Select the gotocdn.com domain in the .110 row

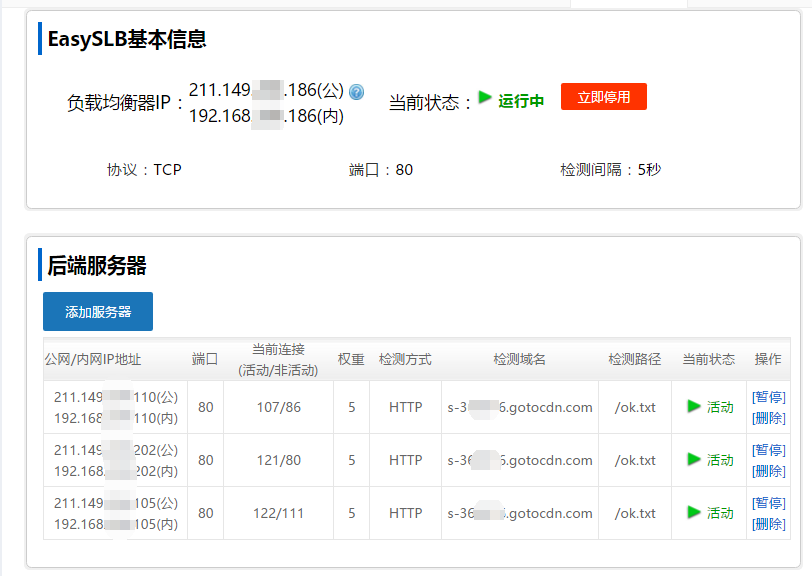(x=520, y=407)
